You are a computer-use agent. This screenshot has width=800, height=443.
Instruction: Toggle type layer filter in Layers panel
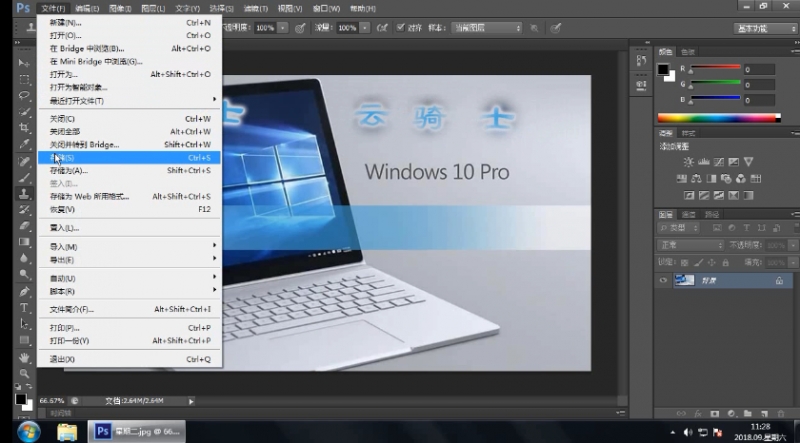tap(746, 228)
